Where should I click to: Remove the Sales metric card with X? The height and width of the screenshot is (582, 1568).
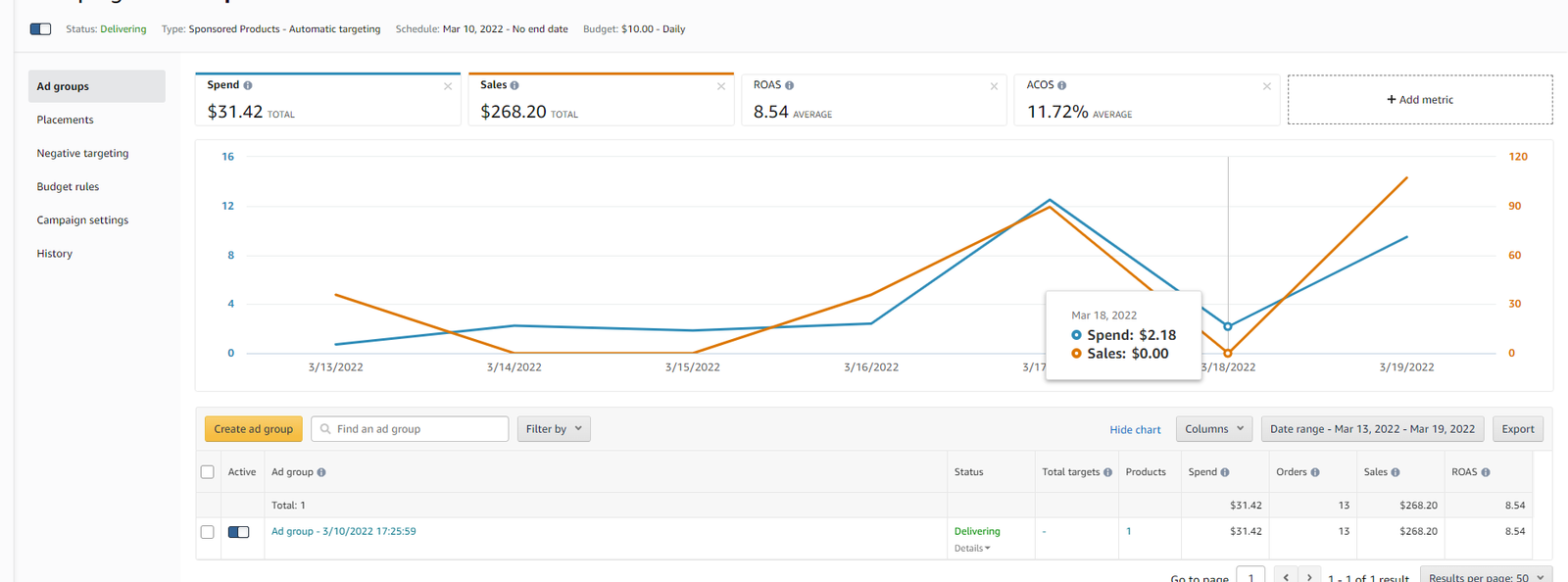pos(721,87)
